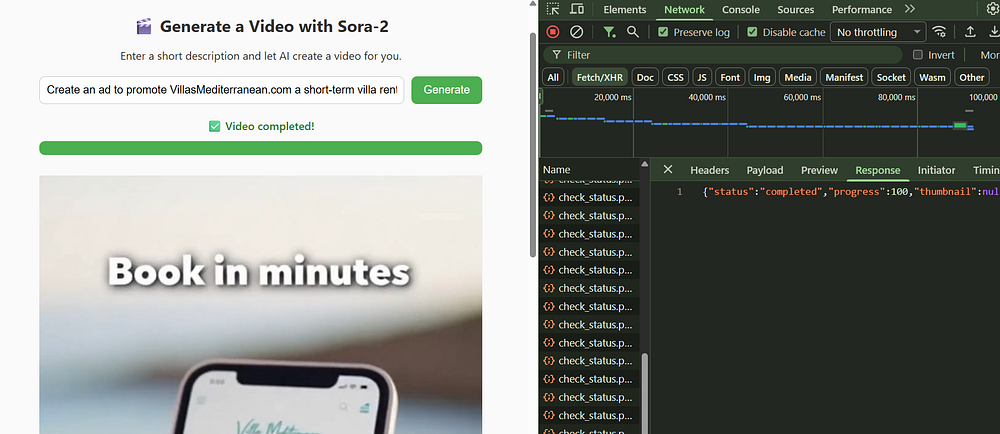This screenshot has height=434, width=1000.
Task: Click the video description prompt input
Action: point(221,90)
